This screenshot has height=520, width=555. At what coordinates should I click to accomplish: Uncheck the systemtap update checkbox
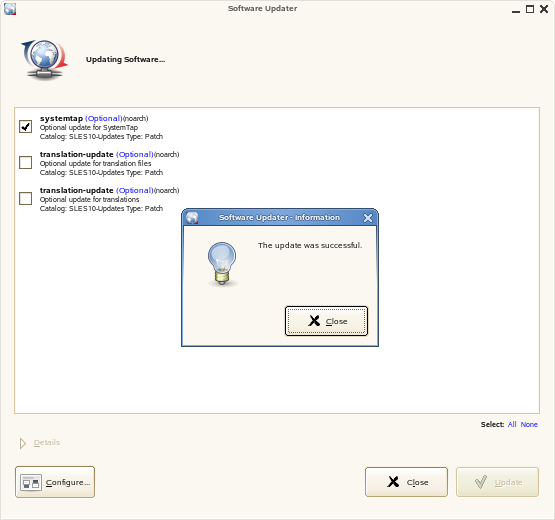(x=25, y=126)
